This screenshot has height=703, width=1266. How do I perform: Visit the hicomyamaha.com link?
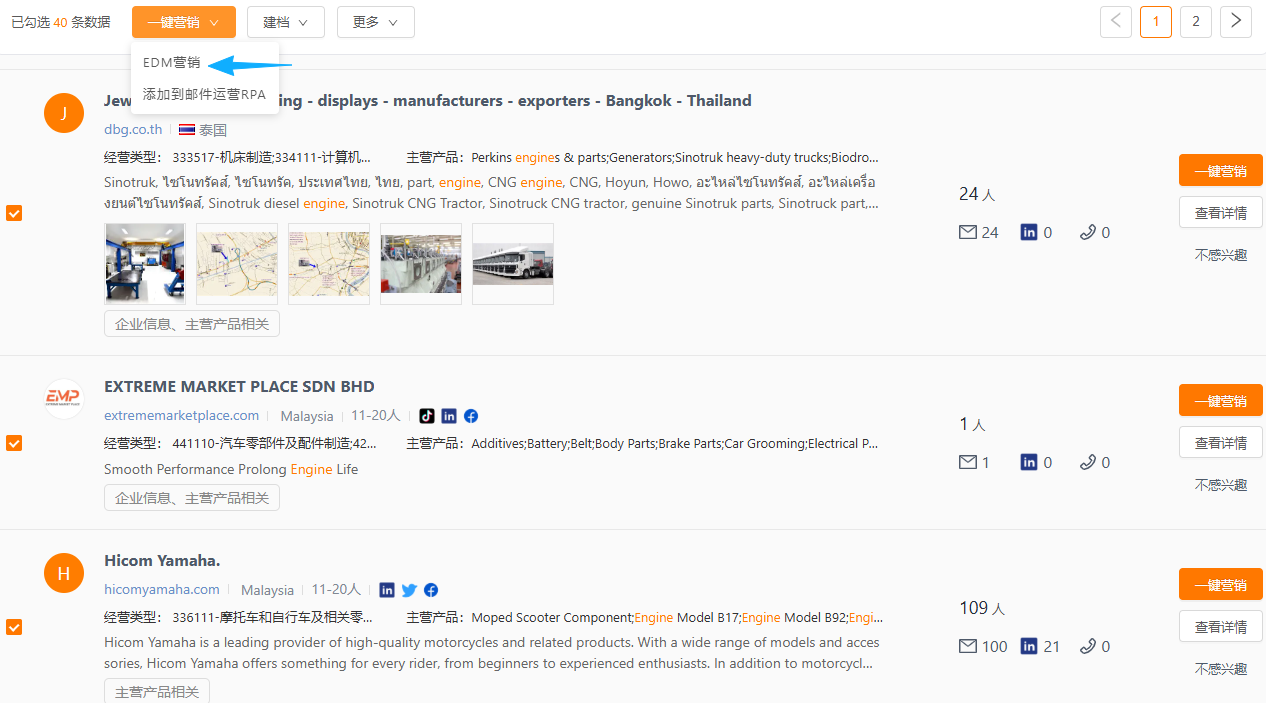(x=162, y=589)
